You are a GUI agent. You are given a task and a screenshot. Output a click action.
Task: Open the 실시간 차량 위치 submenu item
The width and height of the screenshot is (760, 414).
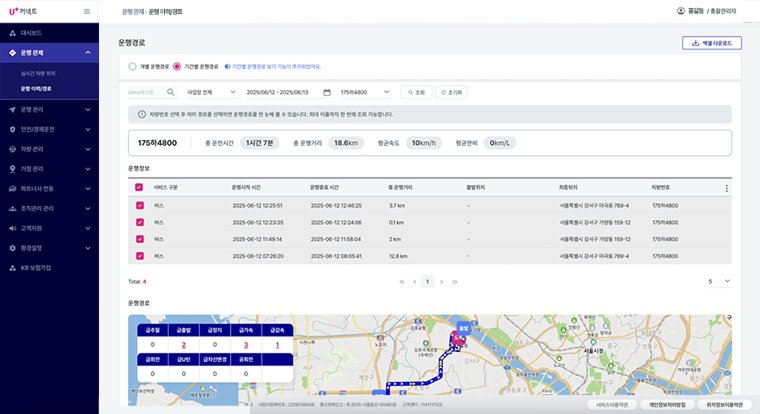(x=38, y=74)
